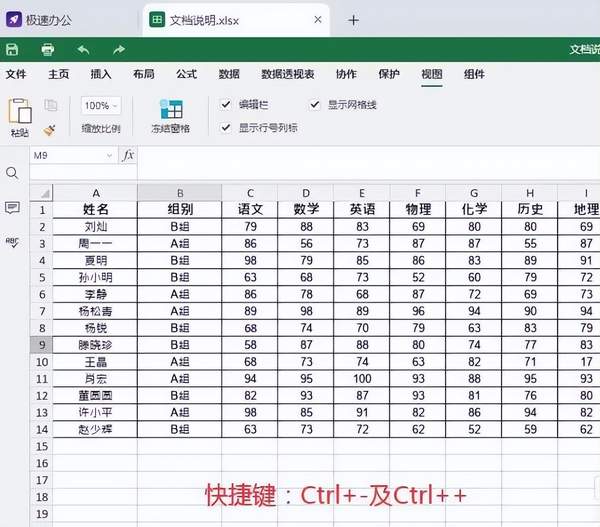This screenshot has width=600, height=527.
Task: Select the 视图 tab
Action: pos(432,74)
